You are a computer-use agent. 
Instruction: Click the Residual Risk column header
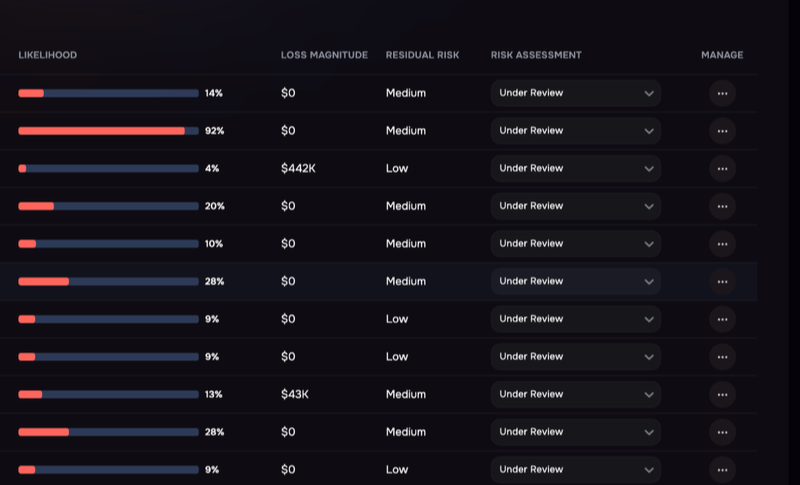click(x=422, y=55)
